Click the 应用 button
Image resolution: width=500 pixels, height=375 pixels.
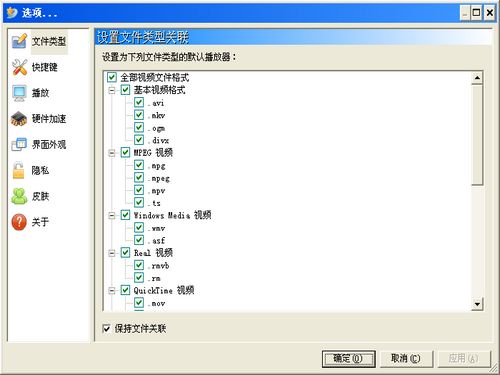(464, 359)
